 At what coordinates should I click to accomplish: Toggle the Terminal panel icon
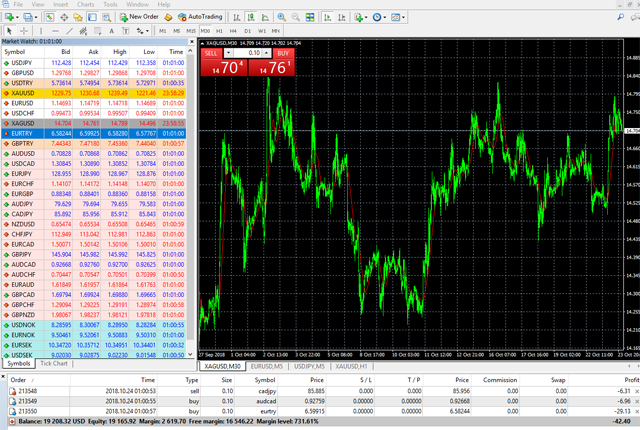tap(92, 17)
